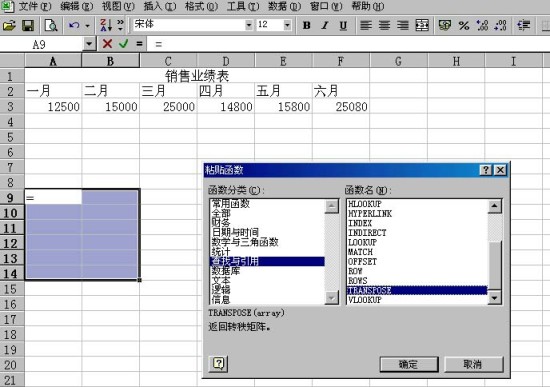Open the 数据 menu
This screenshot has width=550, height=387.
(284, 6)
